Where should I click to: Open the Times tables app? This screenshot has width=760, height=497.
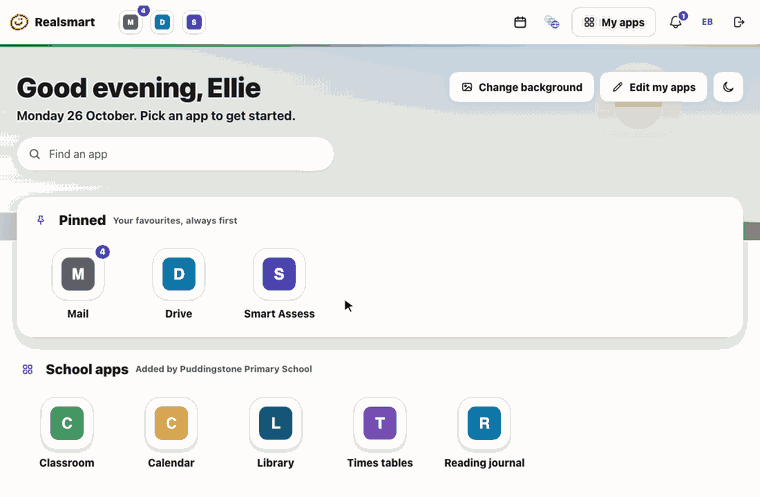380,423
